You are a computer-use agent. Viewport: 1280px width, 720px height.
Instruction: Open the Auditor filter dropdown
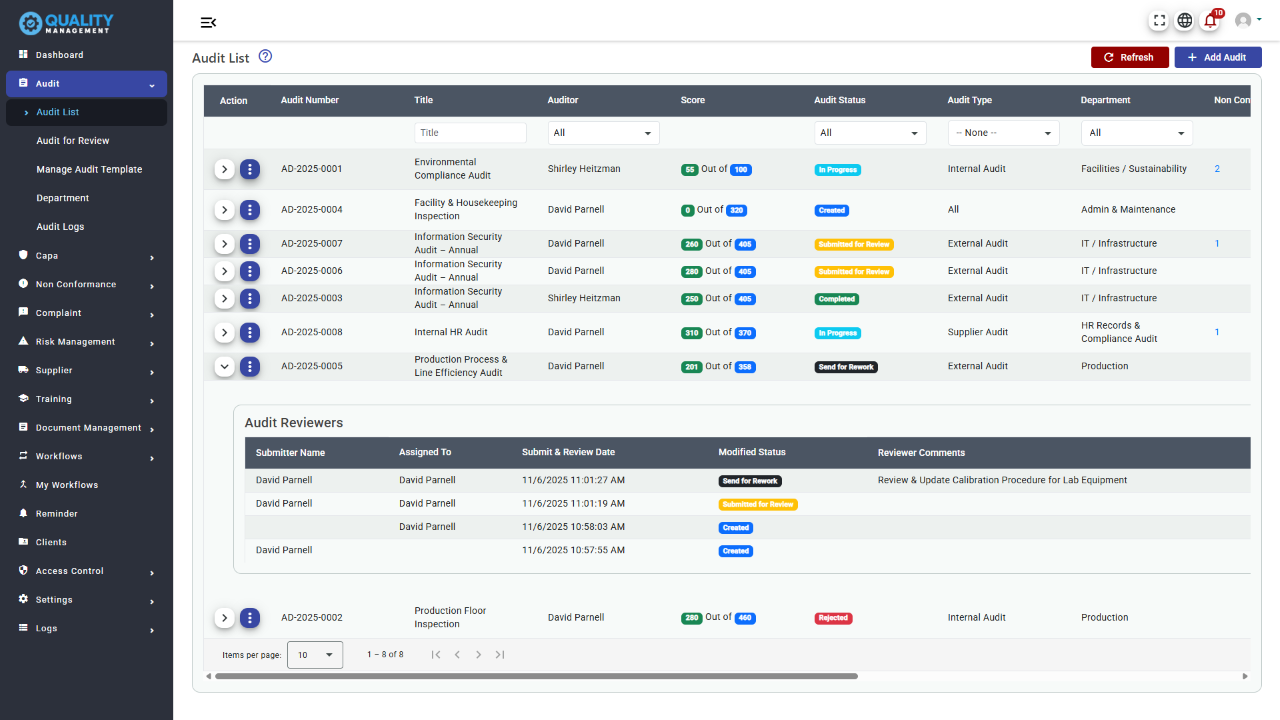click(603, 133)
